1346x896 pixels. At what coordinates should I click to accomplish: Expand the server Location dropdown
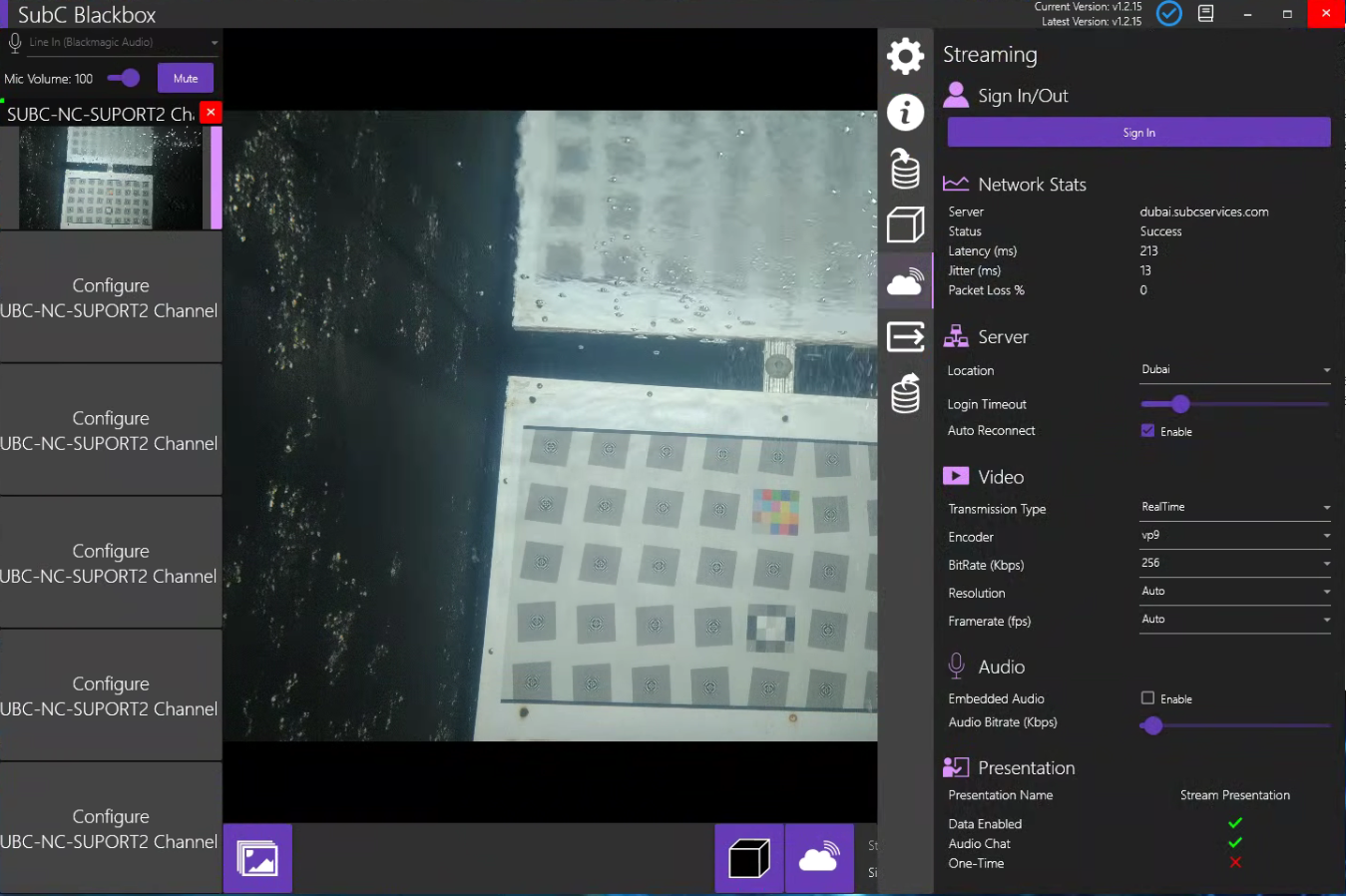point(1234,370)
